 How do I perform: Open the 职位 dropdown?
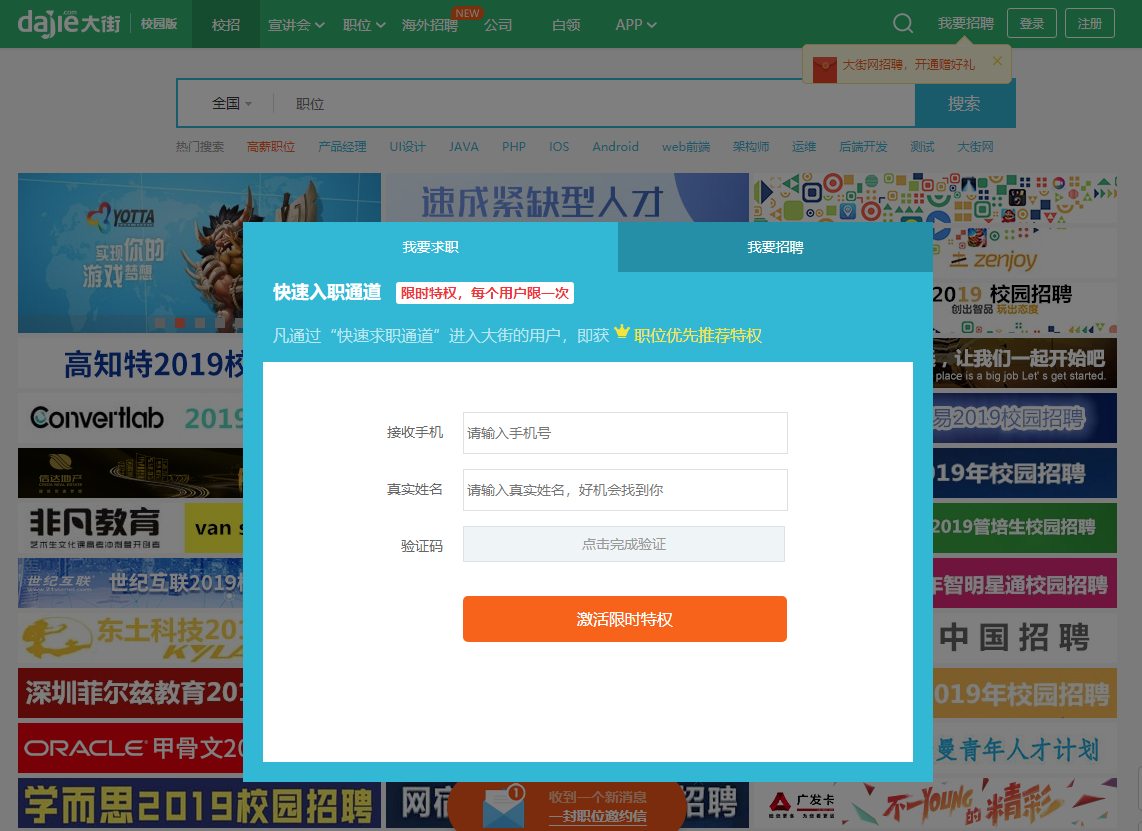[x=362, y=24]
